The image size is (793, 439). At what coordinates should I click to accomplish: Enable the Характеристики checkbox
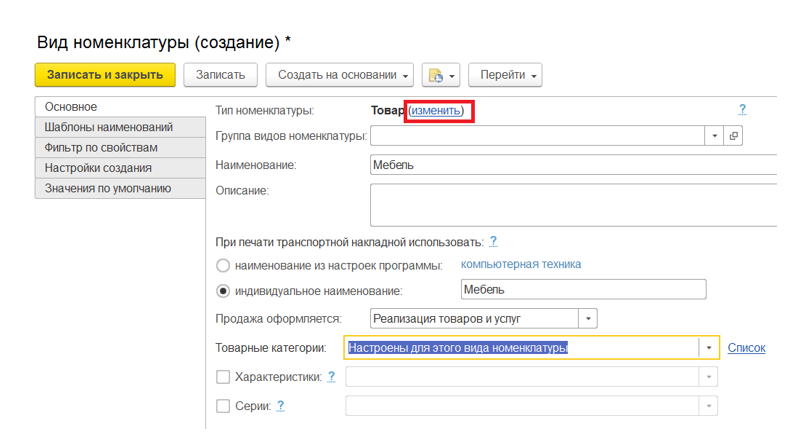(223, 377)
